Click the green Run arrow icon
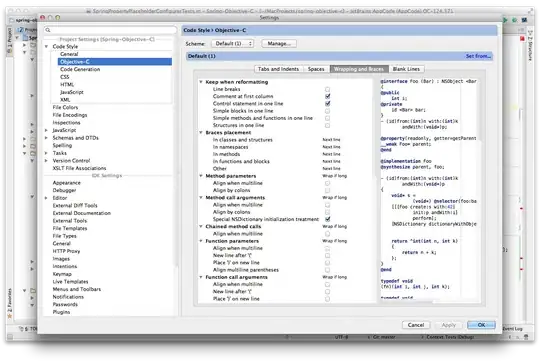Screen dimensions: 540x364 pos(505,20)
